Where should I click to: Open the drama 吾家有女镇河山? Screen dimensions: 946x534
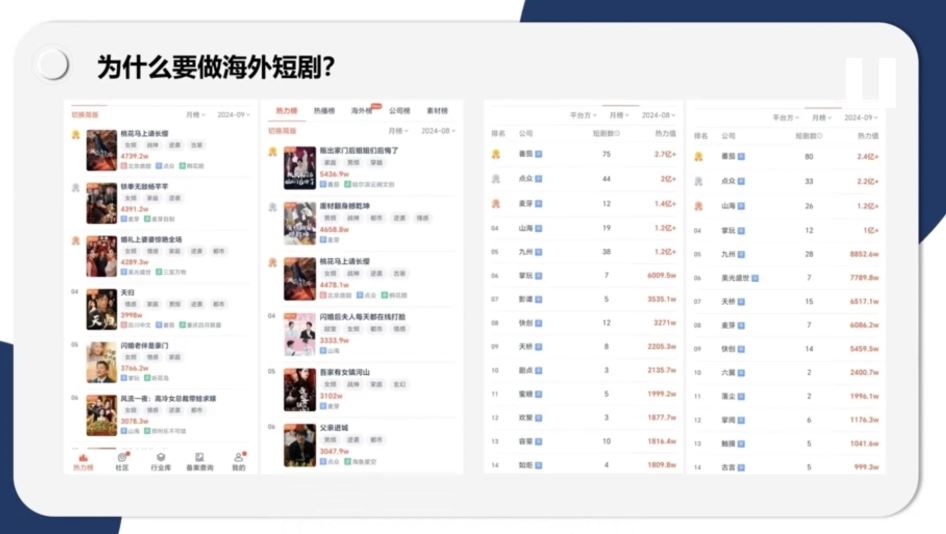click(x=344, y=372)
